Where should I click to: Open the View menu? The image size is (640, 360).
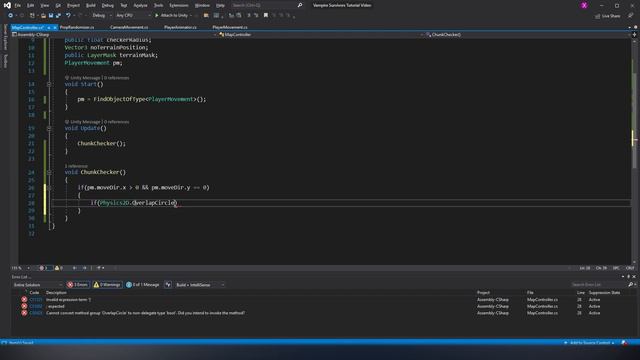[44, 5]
